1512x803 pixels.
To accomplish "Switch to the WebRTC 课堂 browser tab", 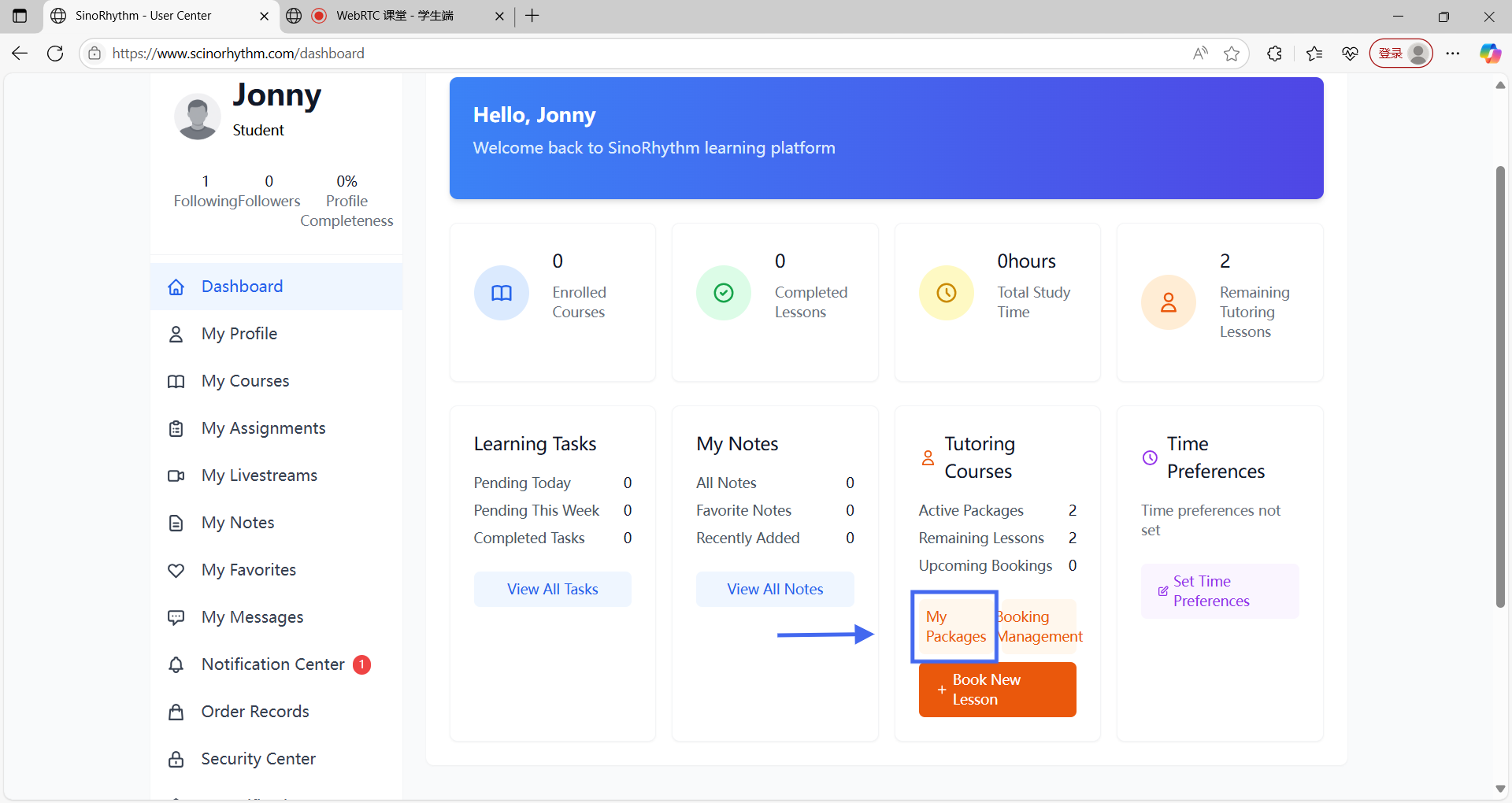I will pyautogui.click(x=394, y=16).
